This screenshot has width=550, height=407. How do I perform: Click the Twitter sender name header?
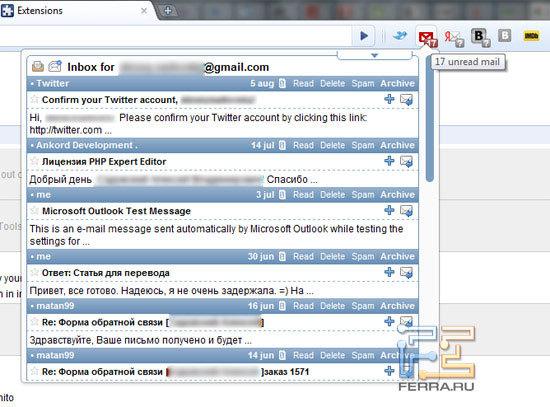(53, 84)
